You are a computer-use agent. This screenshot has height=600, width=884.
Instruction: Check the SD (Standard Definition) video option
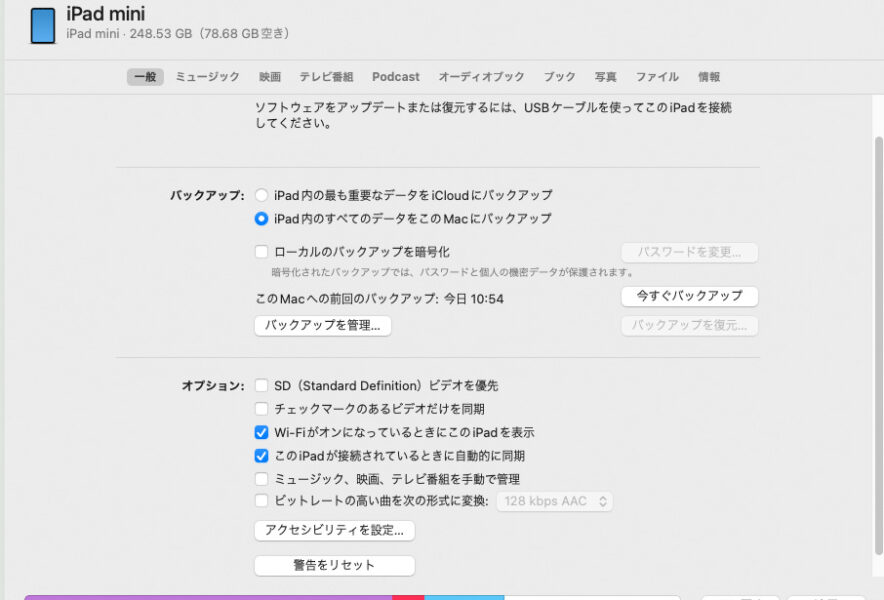click(x=261, y=386)
